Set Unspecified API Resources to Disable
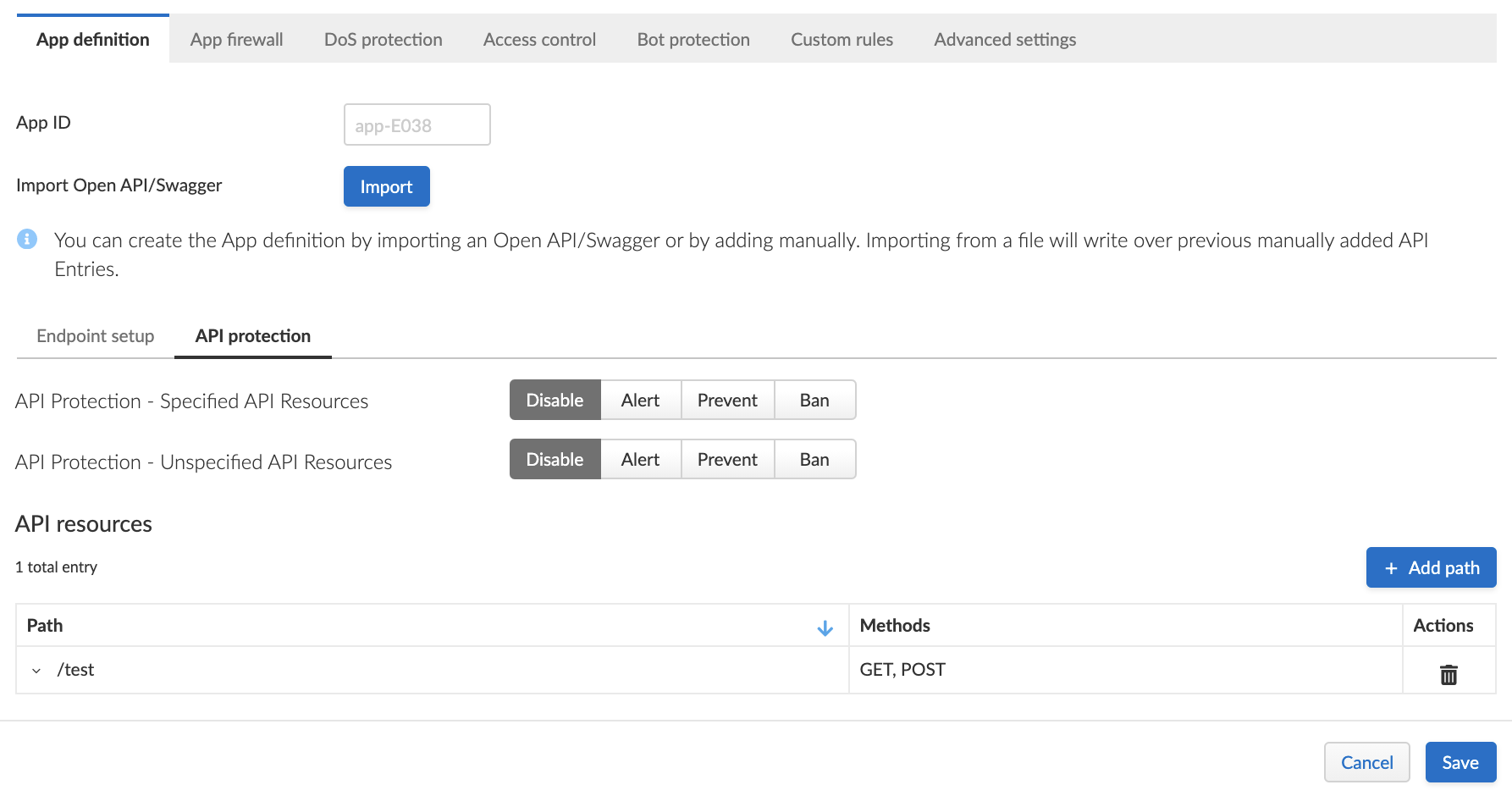Viewport: 1512px width, 796px height. (x=555, y=459)
